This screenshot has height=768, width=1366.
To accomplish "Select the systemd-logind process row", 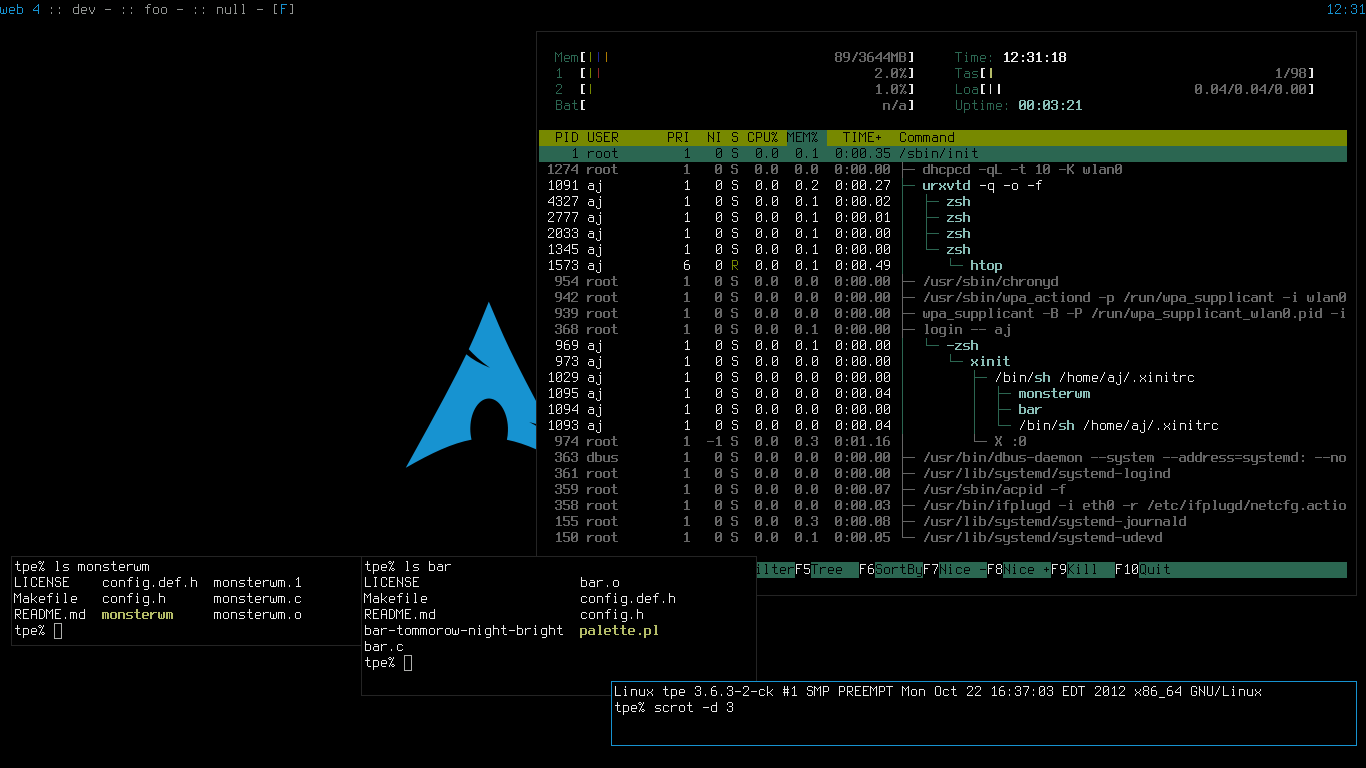I will [943, 474].
